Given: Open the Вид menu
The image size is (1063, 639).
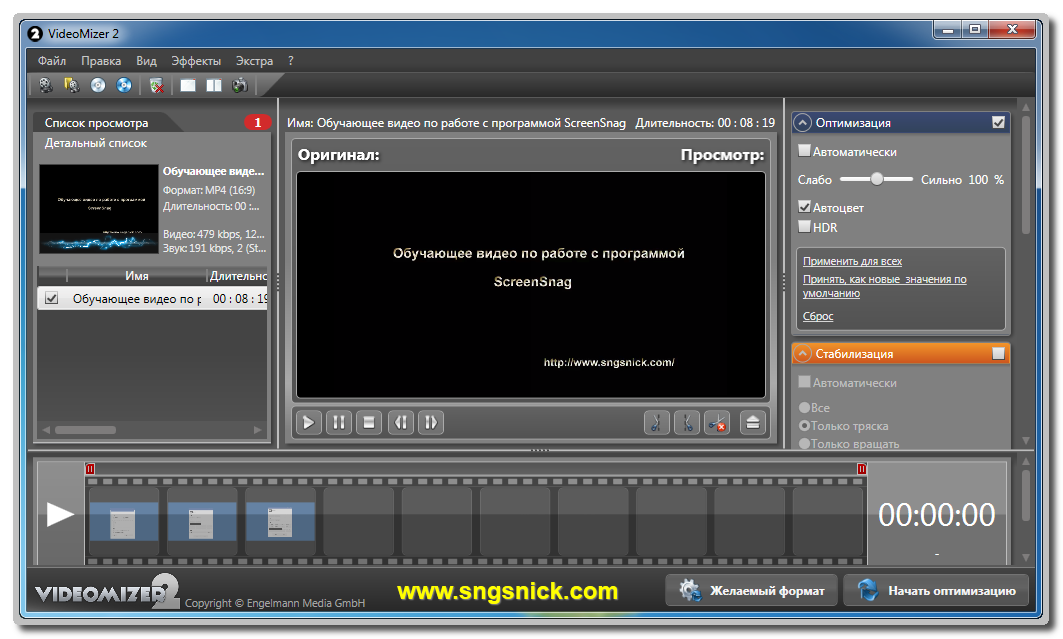Looking at the screenshot, I should click(x=146, y=61).
